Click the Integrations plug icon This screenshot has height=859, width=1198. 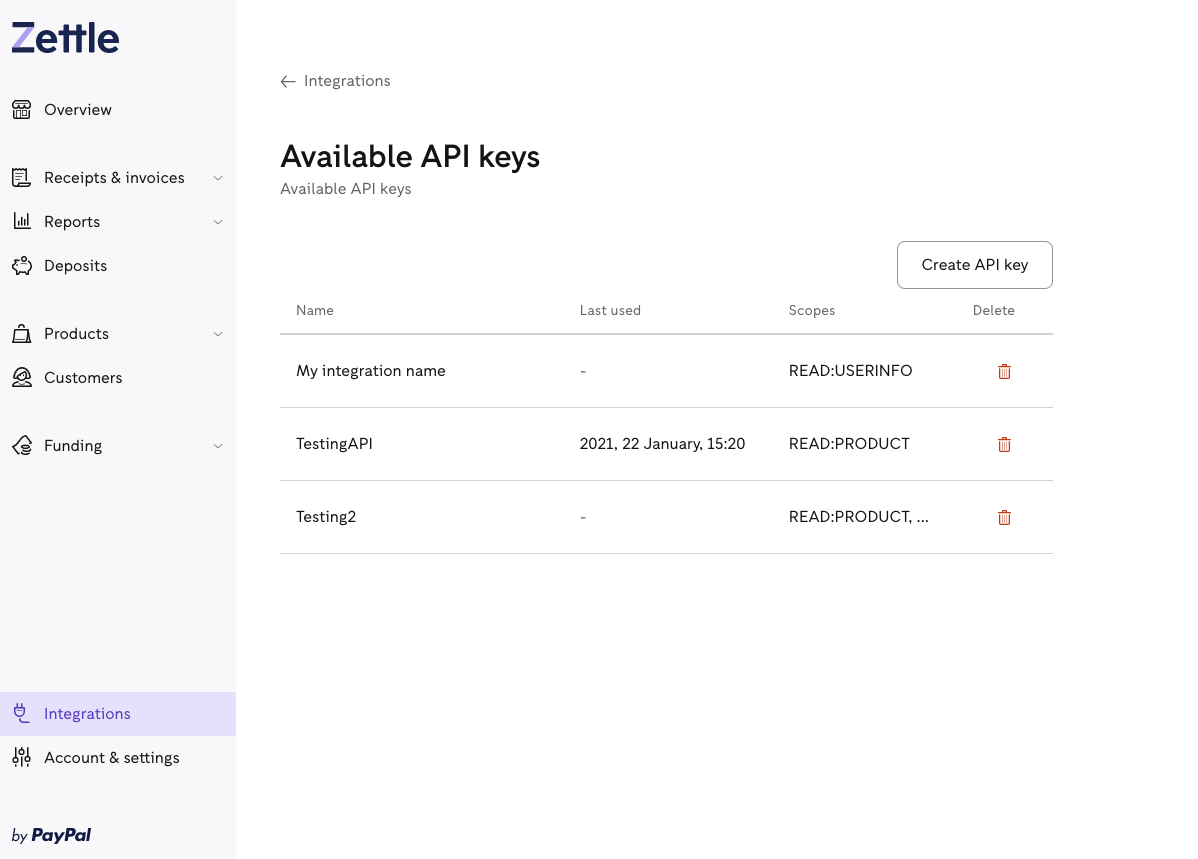21,714
